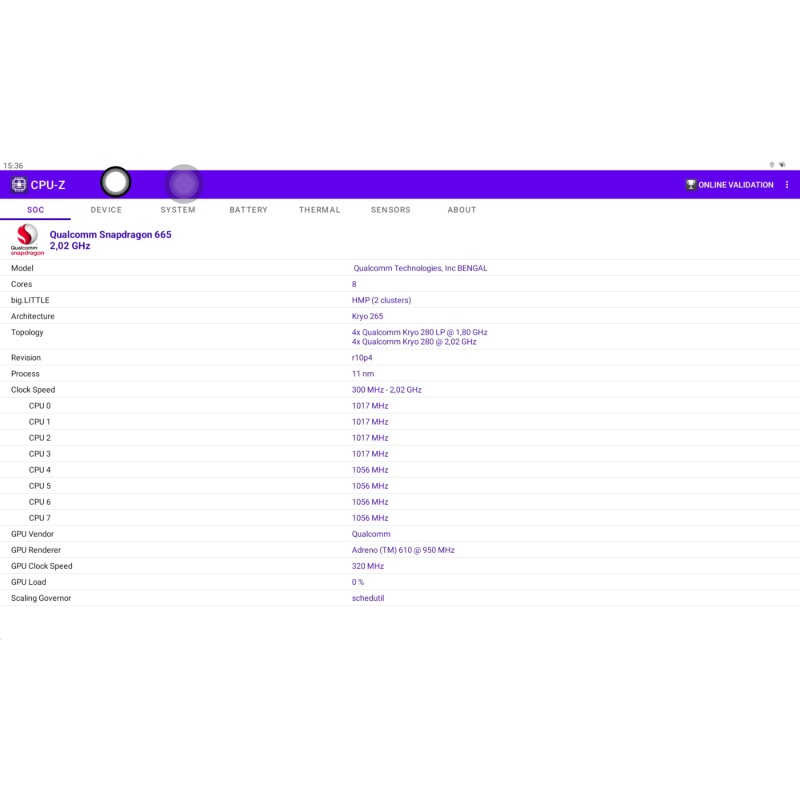
Task: Click the GPU Renderer Adreno 610 value
Action: pos(403,550)
